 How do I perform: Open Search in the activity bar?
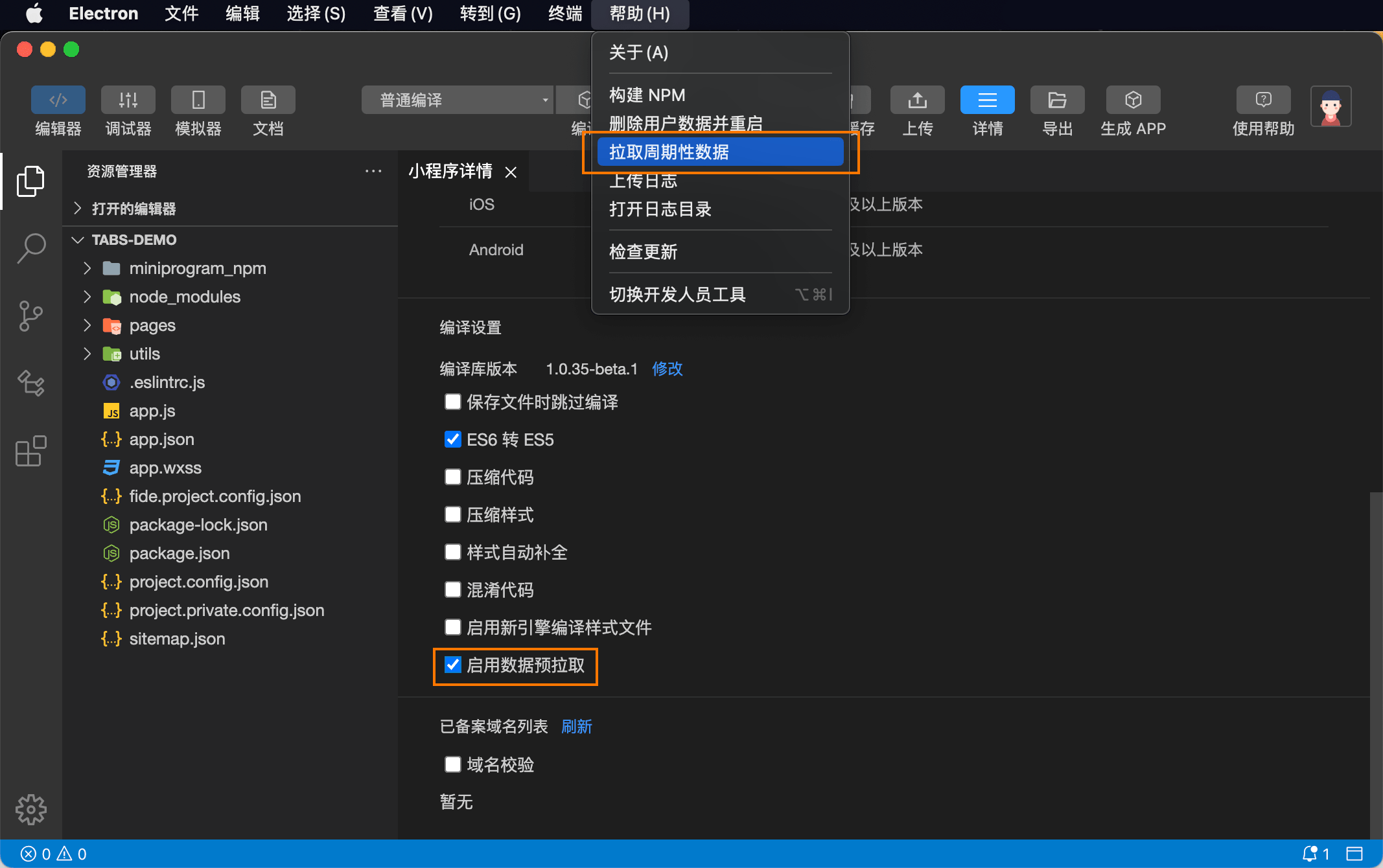click(30, 249)
